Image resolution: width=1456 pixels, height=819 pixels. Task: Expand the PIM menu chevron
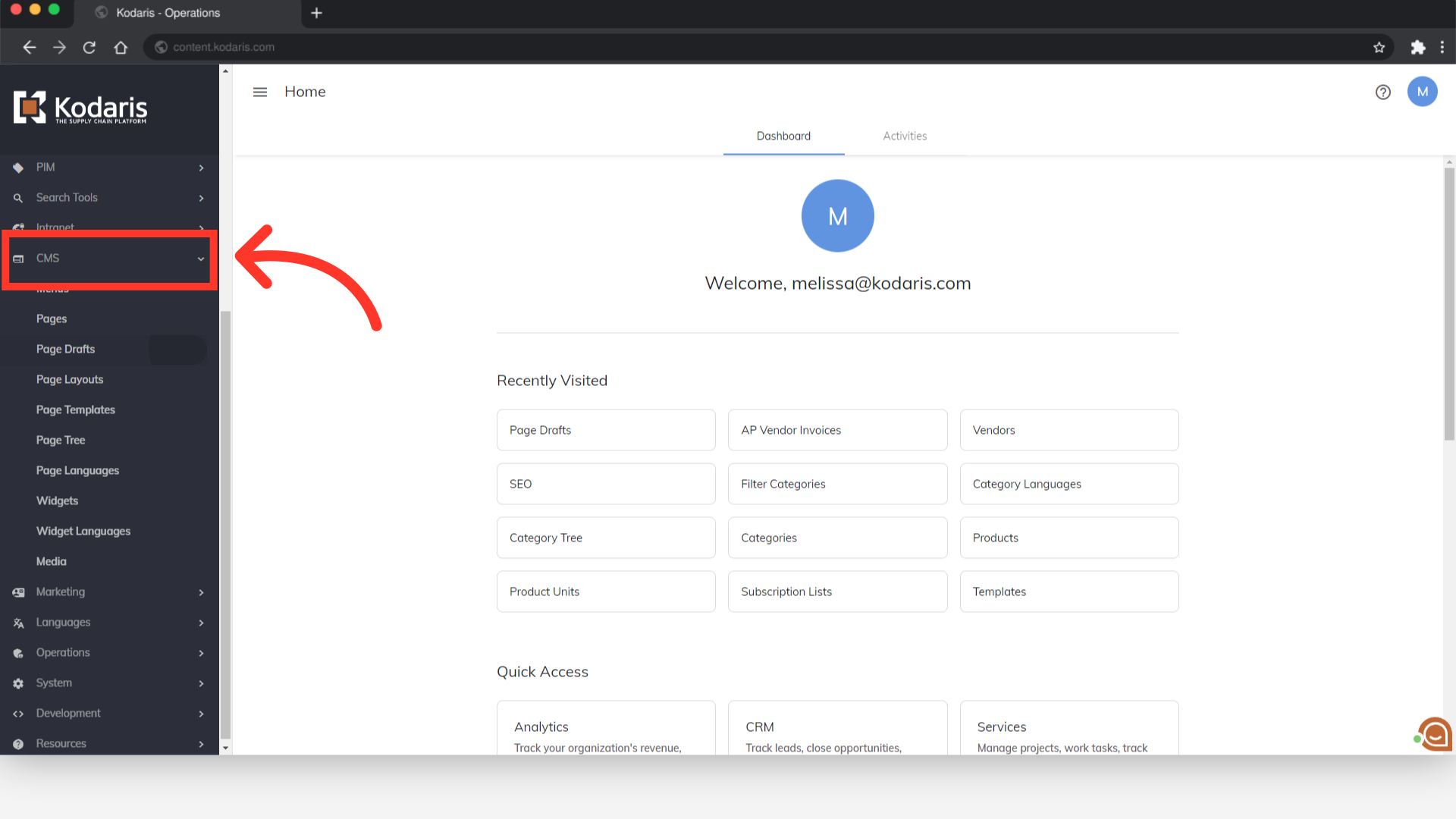[x=201, y=168]
